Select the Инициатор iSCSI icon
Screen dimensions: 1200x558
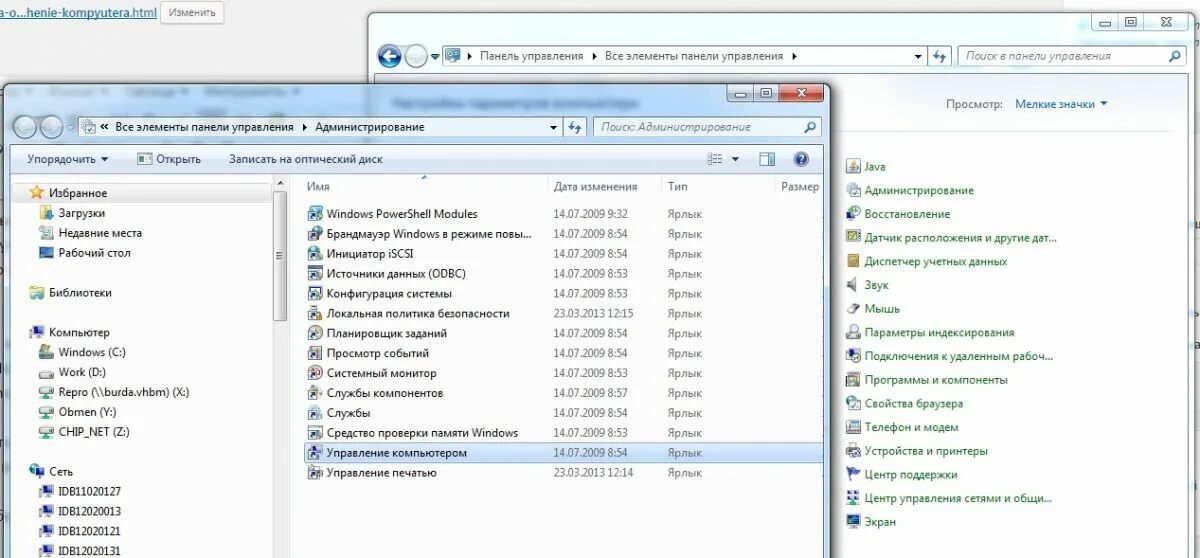[x=315, y=254]
